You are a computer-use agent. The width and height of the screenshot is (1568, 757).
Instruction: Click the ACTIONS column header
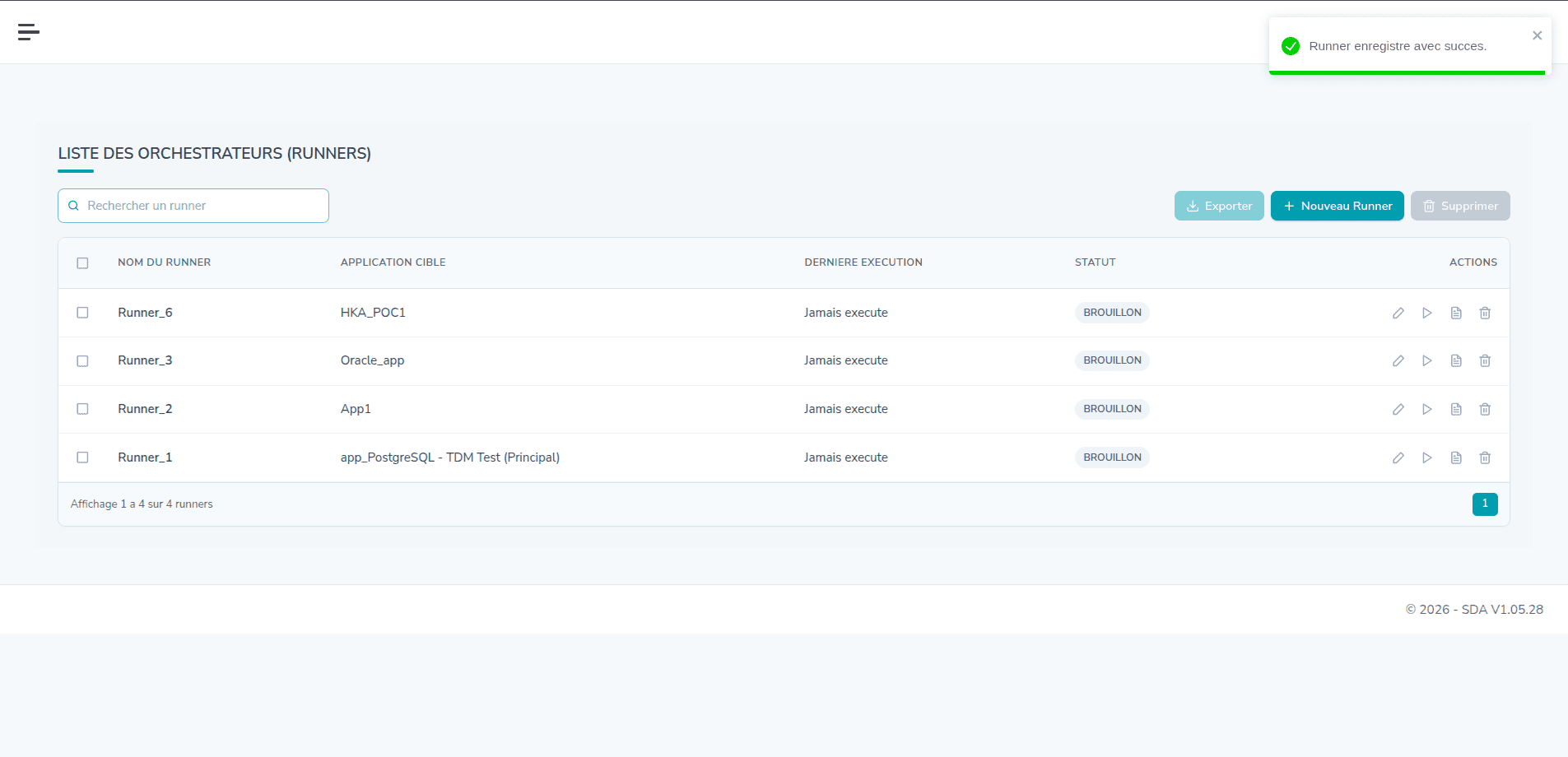pos(1473,262)
